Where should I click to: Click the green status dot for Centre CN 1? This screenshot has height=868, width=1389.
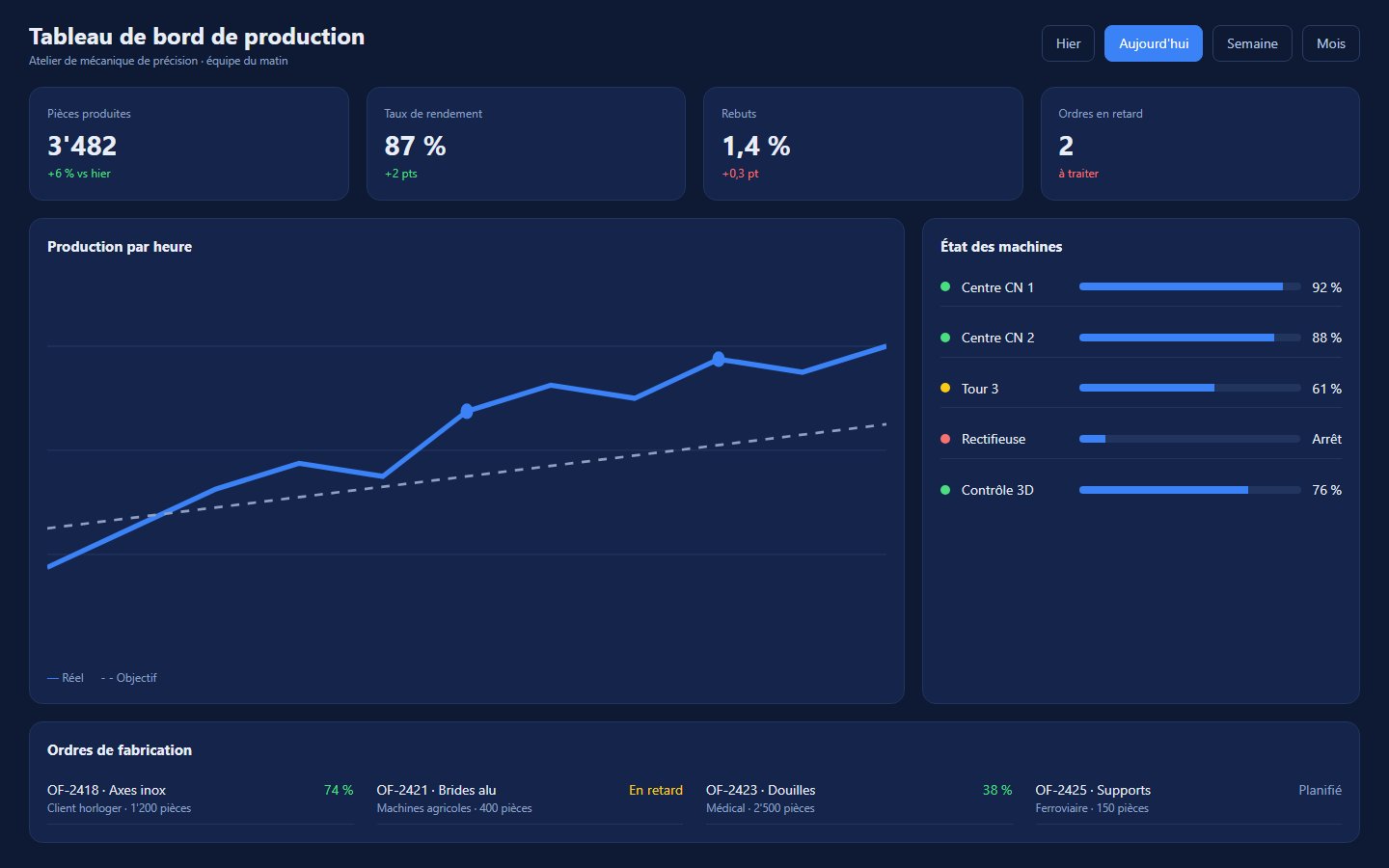(945, 286)
